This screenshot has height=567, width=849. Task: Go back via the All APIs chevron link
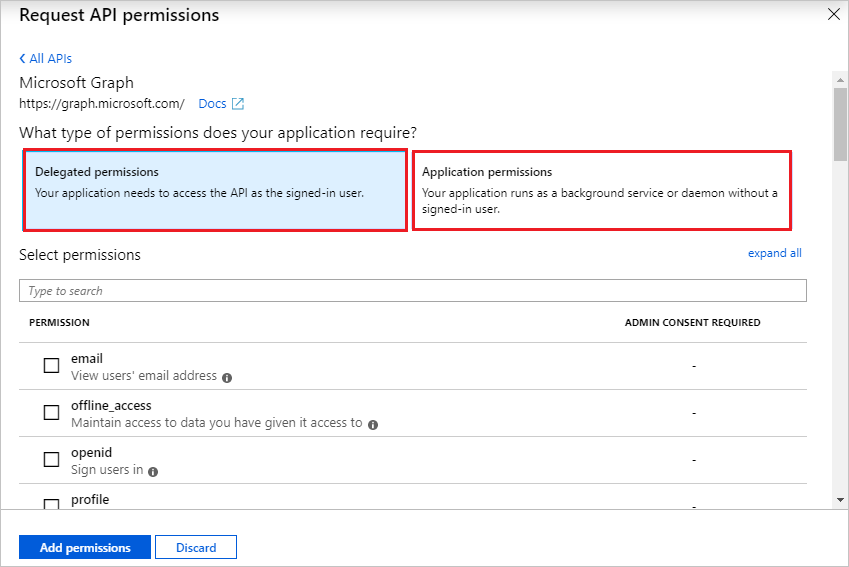pyautogui.click(x=46, y=59)
